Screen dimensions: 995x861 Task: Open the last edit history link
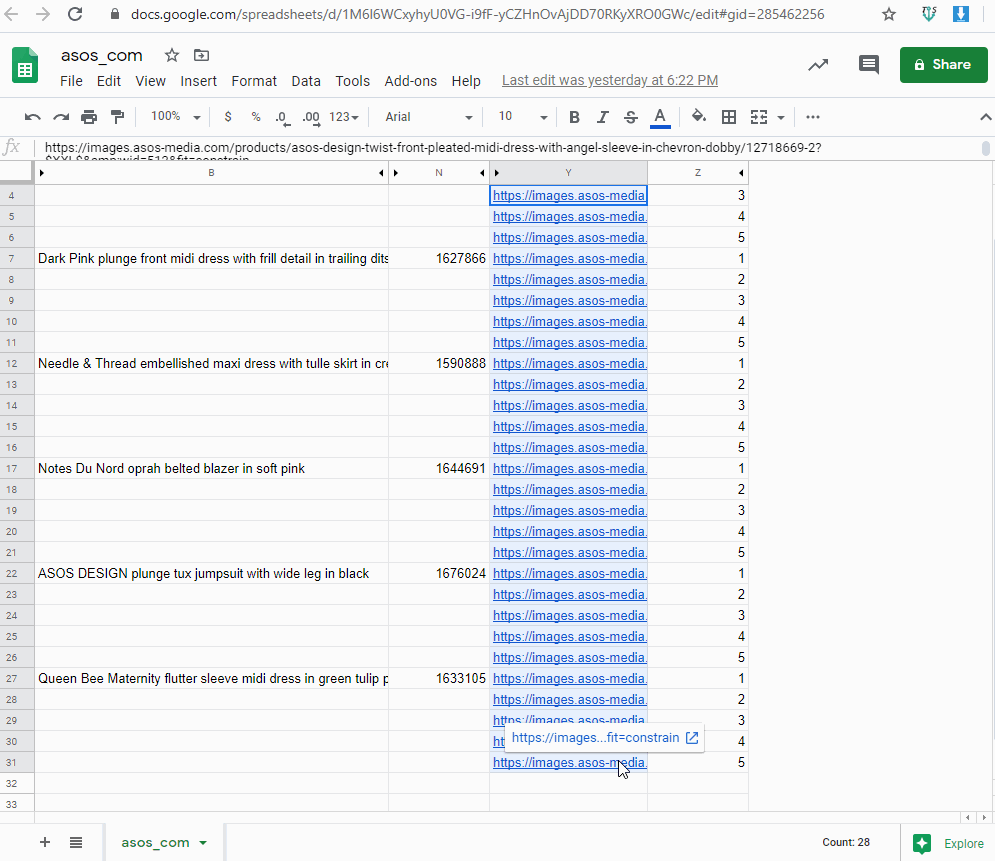[x=609, y=80]
